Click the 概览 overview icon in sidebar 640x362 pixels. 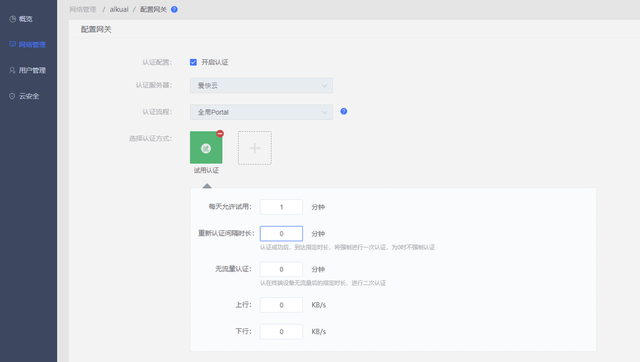pos(13,19)
